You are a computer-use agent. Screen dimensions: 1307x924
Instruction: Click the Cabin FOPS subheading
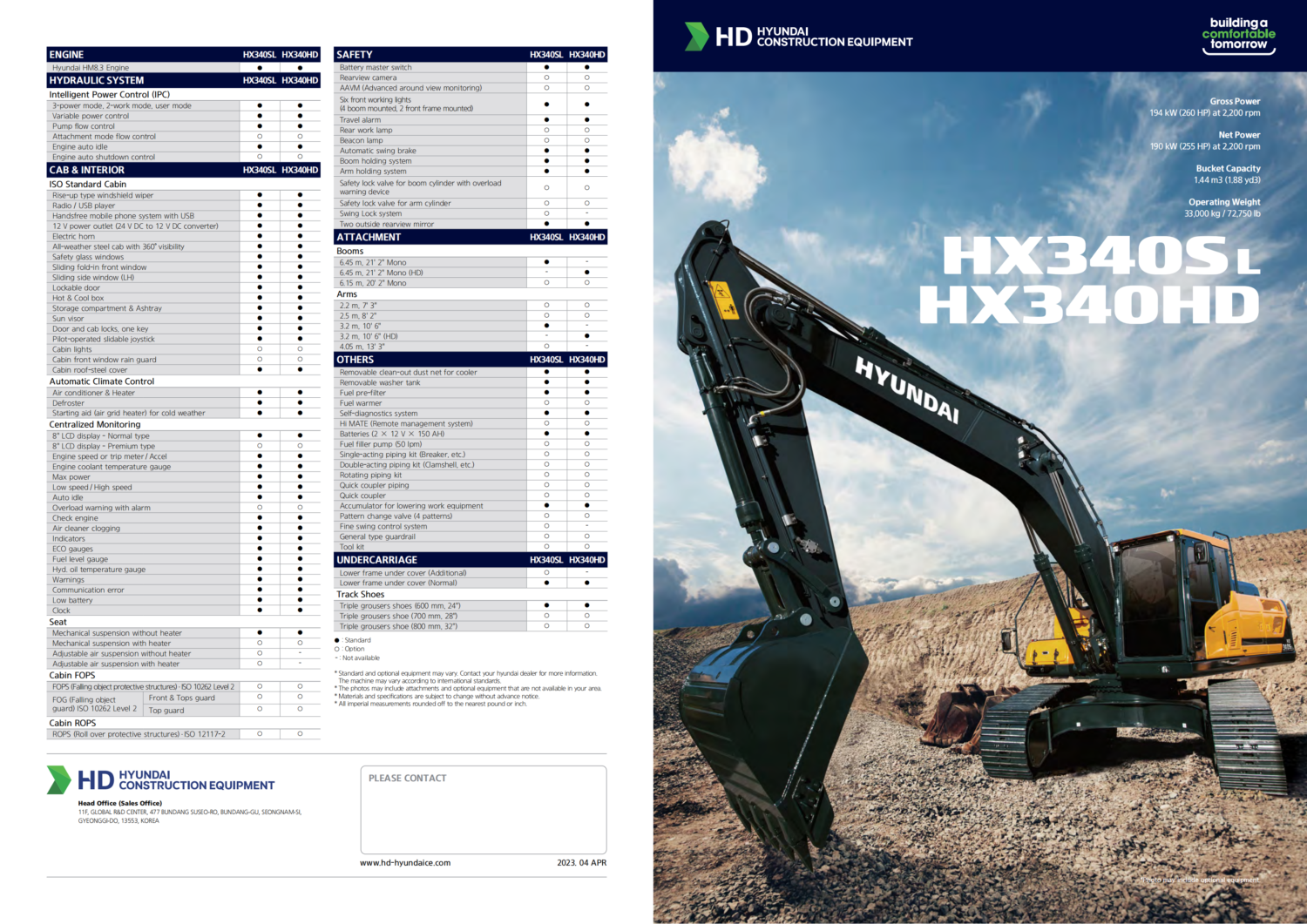tap(72, 675)
